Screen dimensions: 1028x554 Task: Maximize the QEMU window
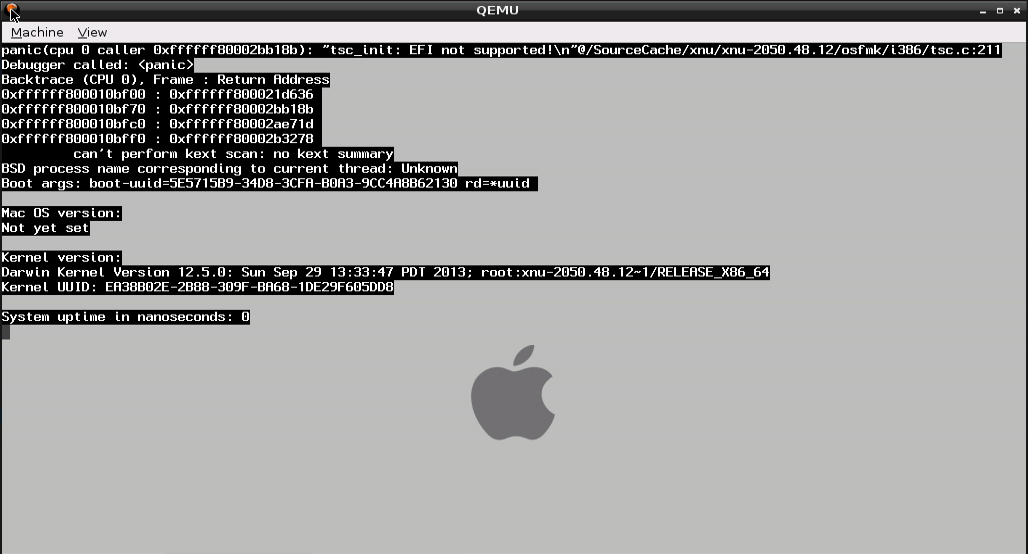tap(1000, 11)
